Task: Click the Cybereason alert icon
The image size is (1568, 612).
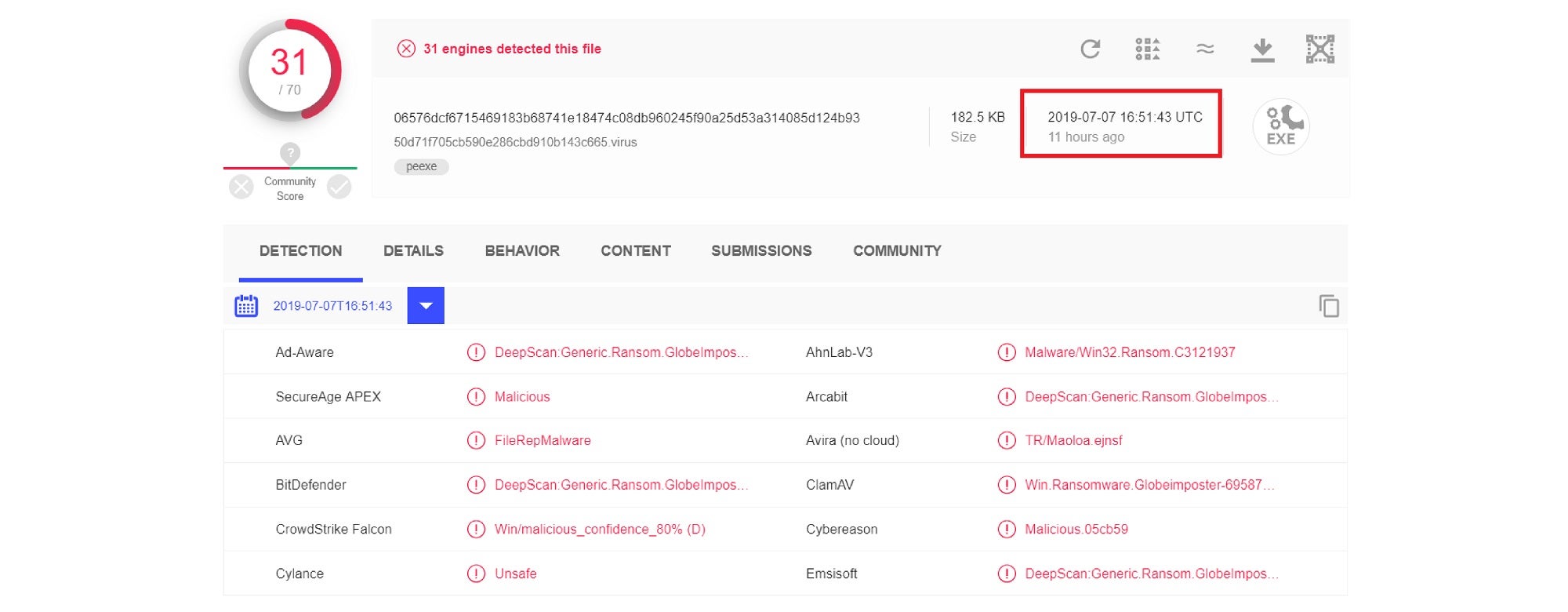Action: tap(1007, 530)
